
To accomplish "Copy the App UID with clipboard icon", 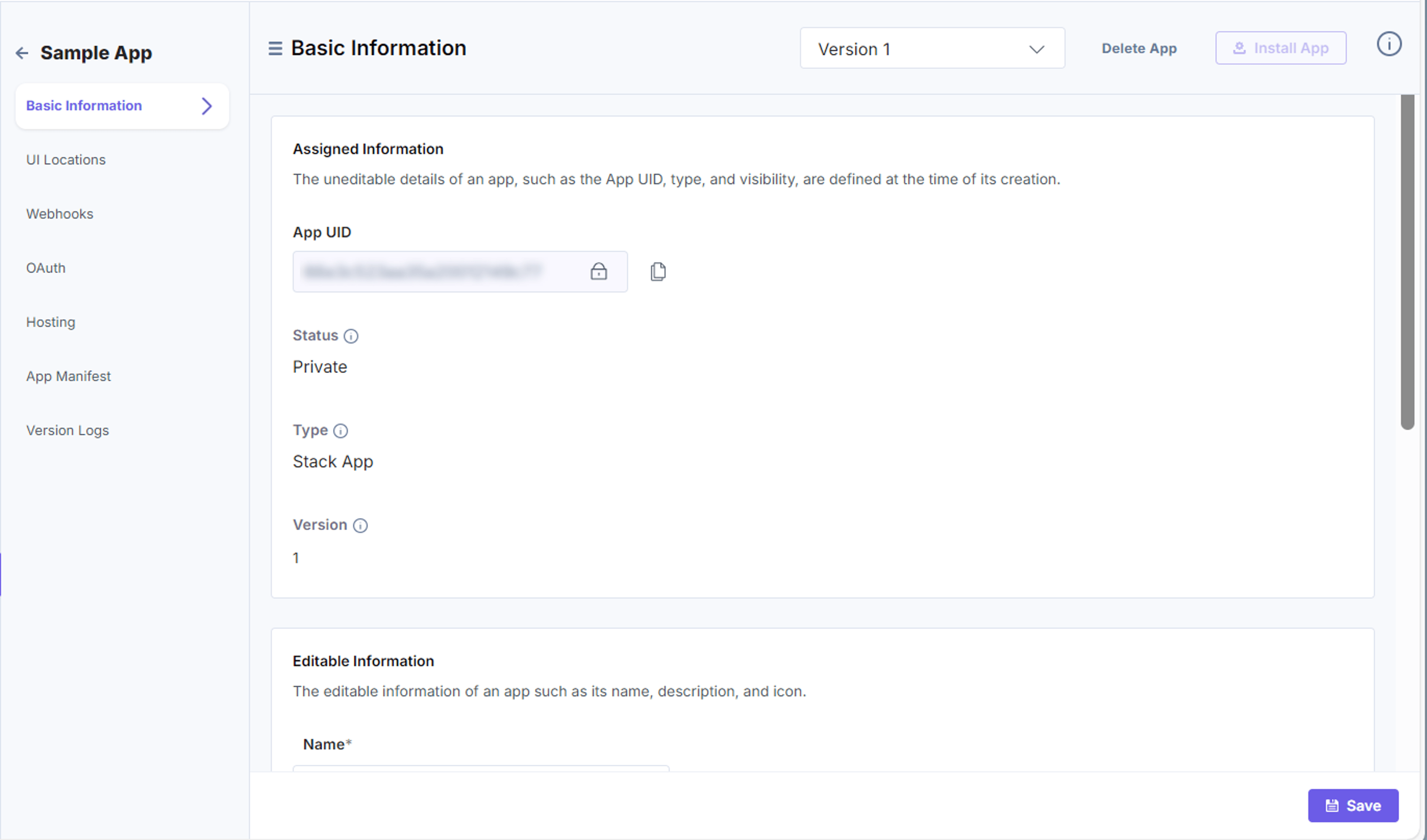I will 658,272.
